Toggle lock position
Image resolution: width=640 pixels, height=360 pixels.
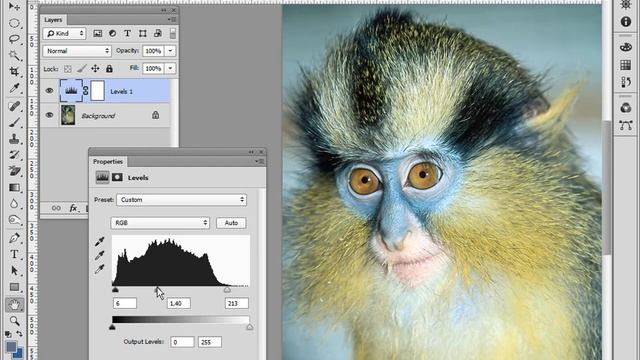[95, 69]
